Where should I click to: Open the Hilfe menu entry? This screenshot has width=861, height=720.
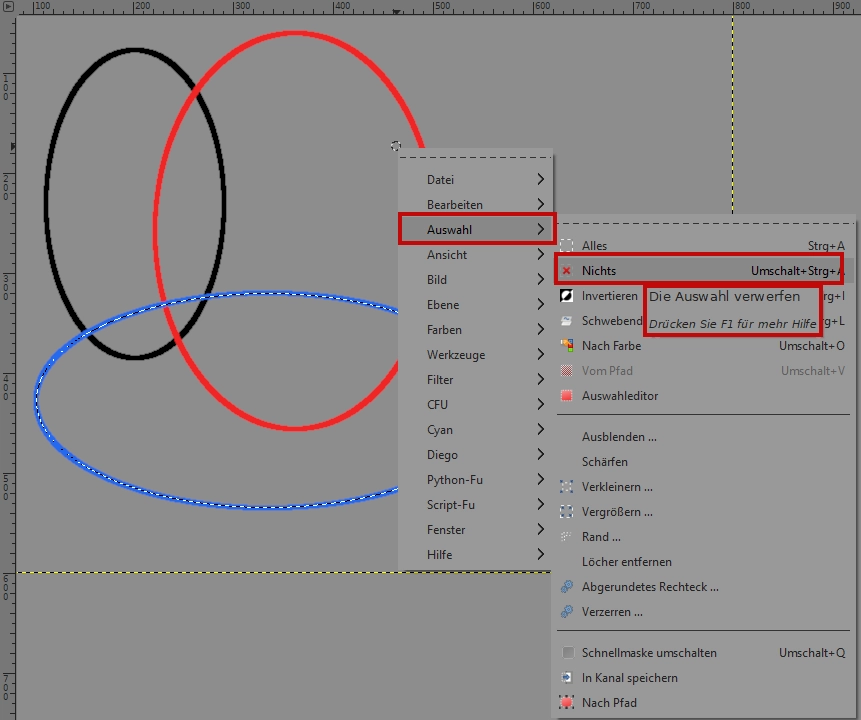pos(439,555)
